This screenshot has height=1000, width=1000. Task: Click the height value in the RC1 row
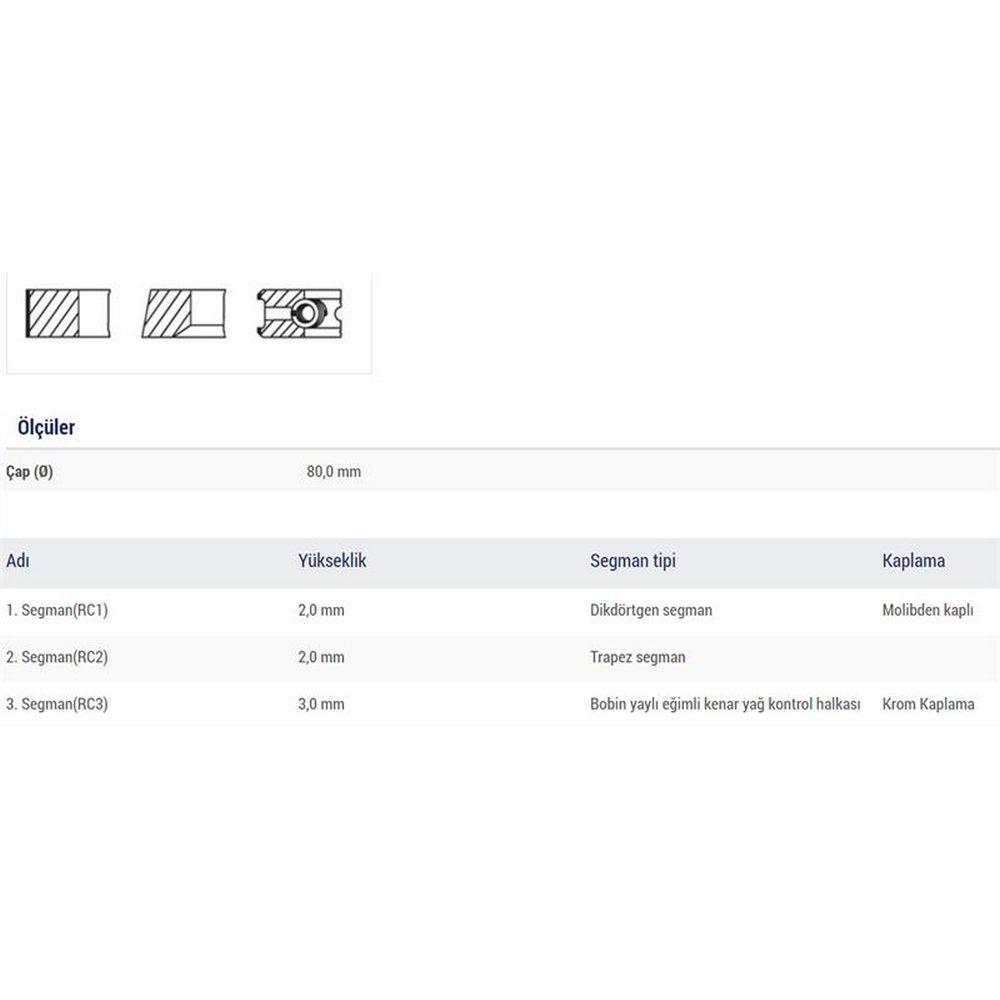321,610
